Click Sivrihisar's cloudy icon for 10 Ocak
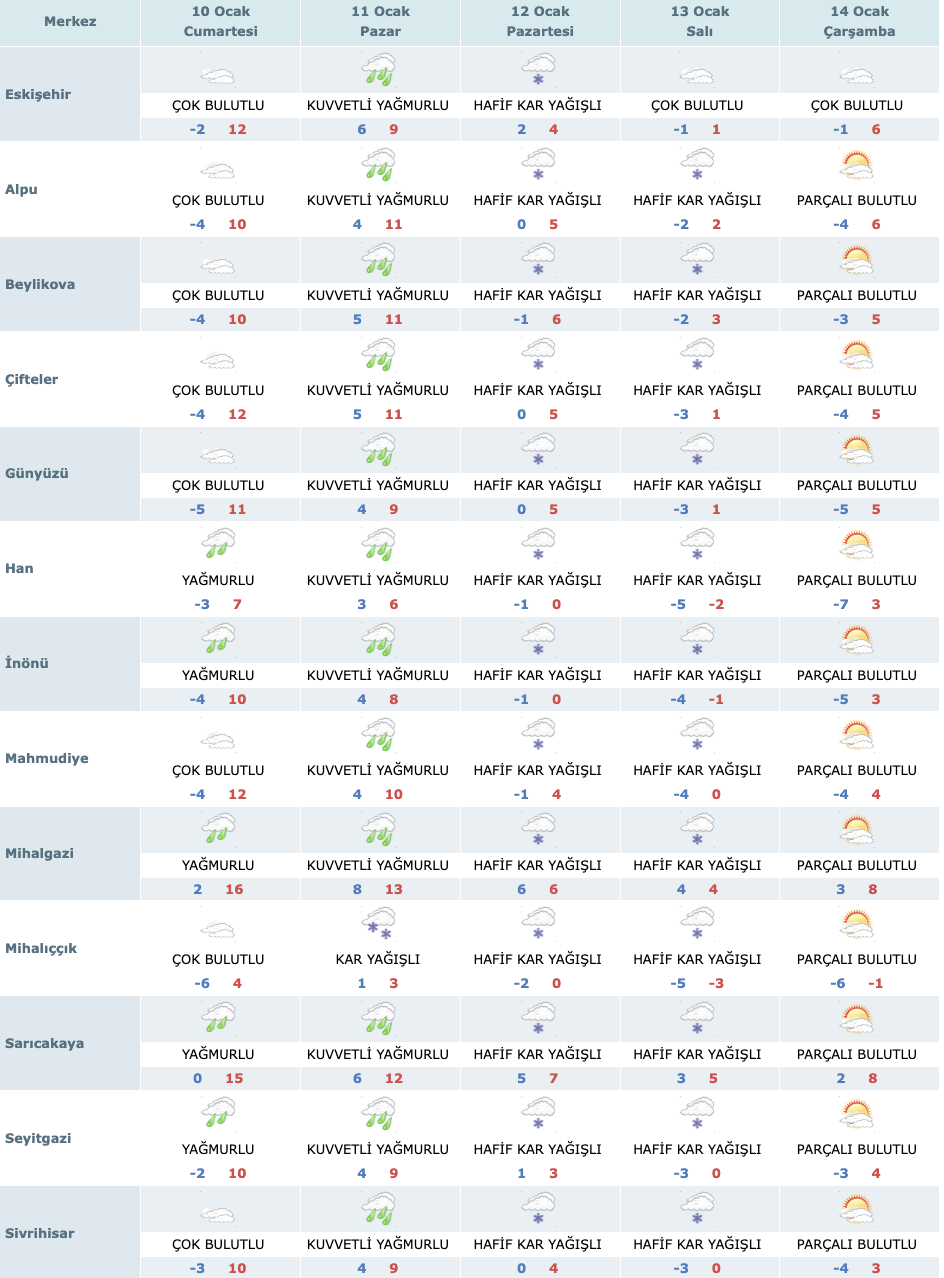Viewport: 944px width, 1278px height. (218, 1215)
